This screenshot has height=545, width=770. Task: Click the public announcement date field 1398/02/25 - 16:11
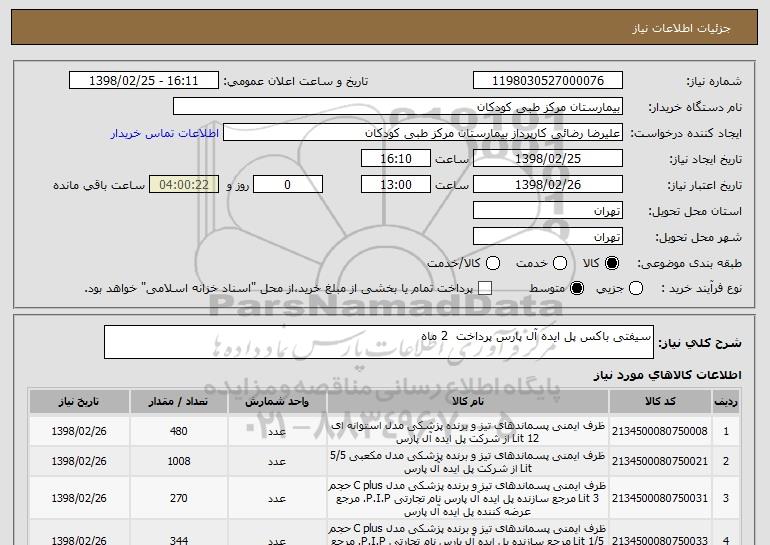pyautogui.click(x=144, y=81)
